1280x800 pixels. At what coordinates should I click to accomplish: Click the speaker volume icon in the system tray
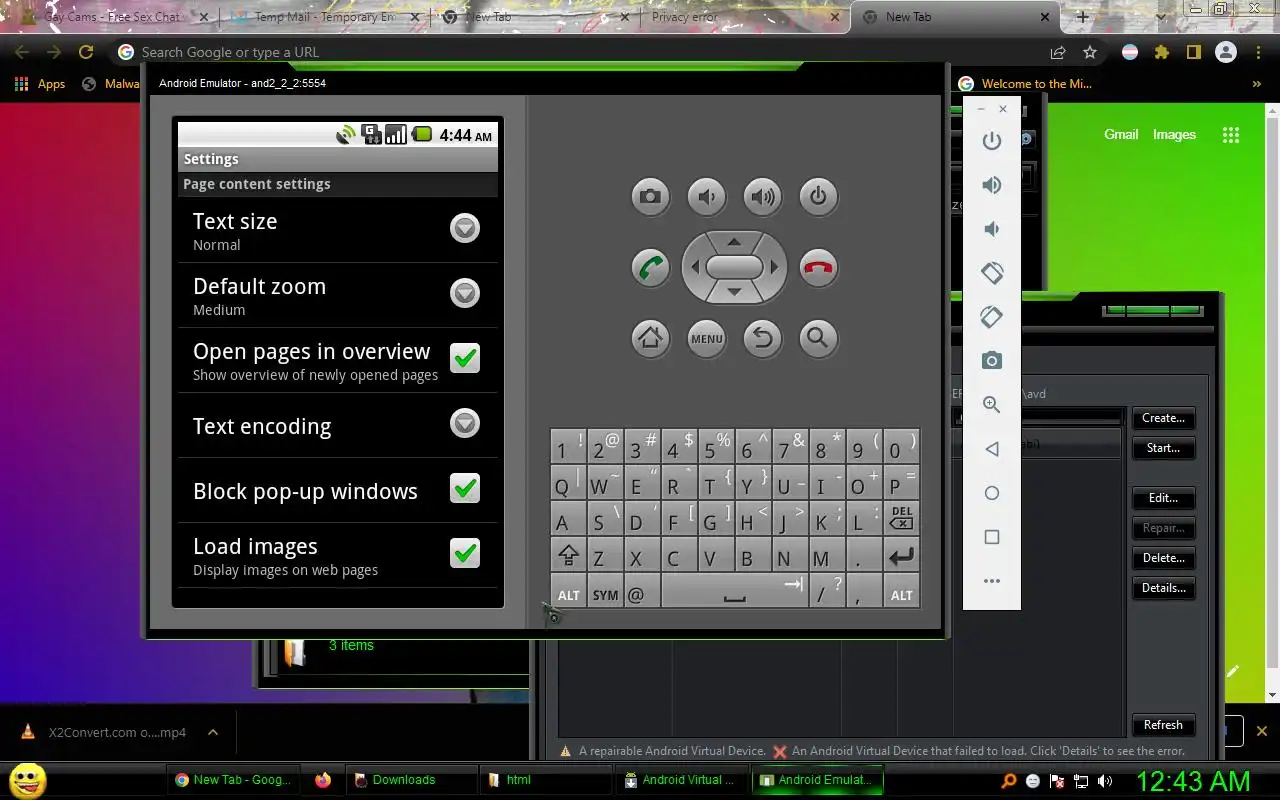coord(1105,781)
